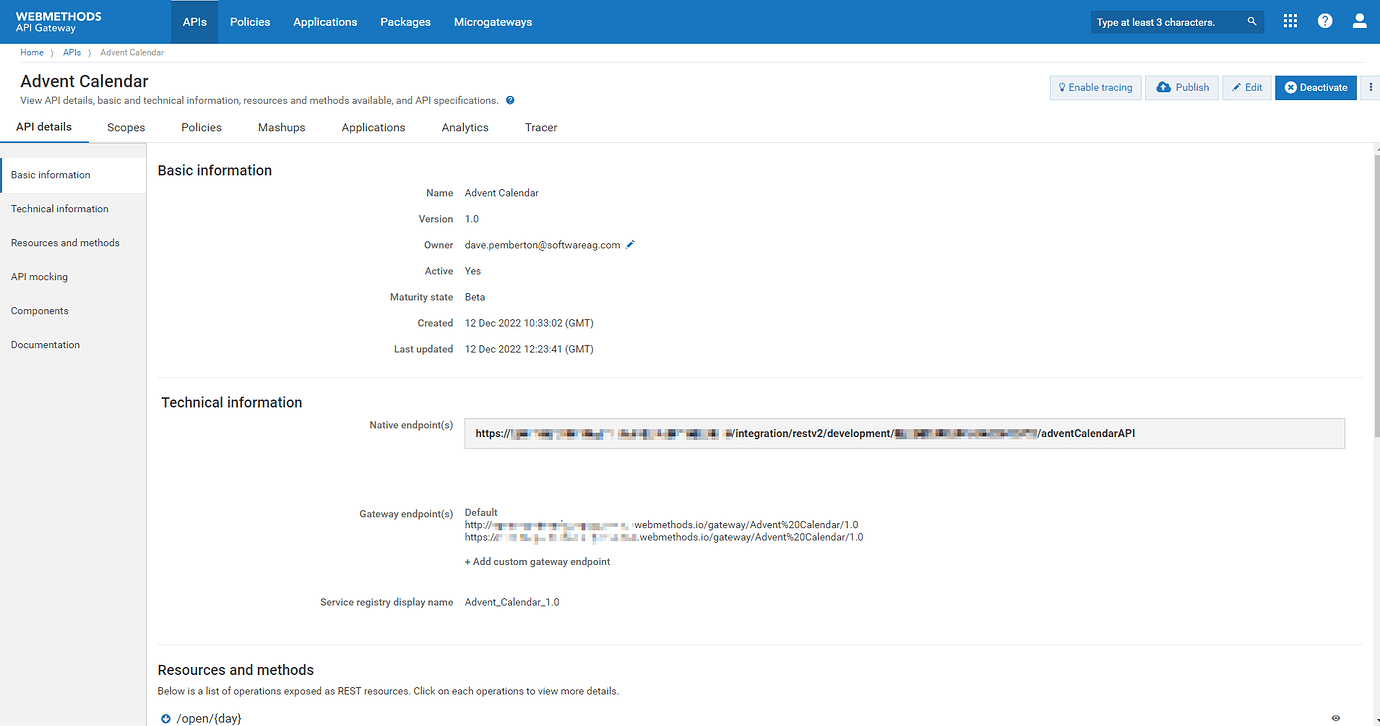
Task: Expand the /open/{day} resource
Action: pos(166,718)
